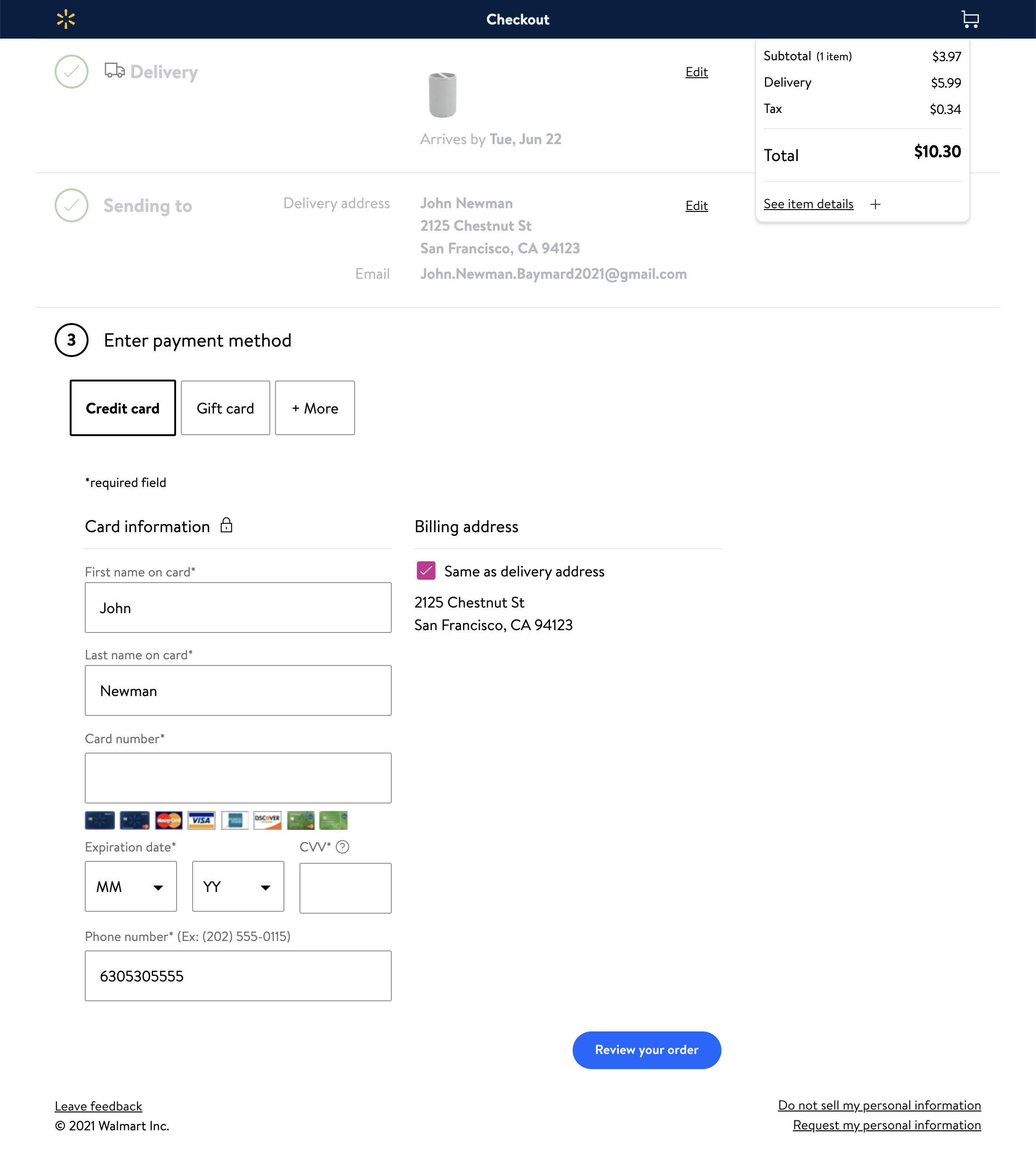
Task: Select the Discover card icon
Action: tap(267, 820)
